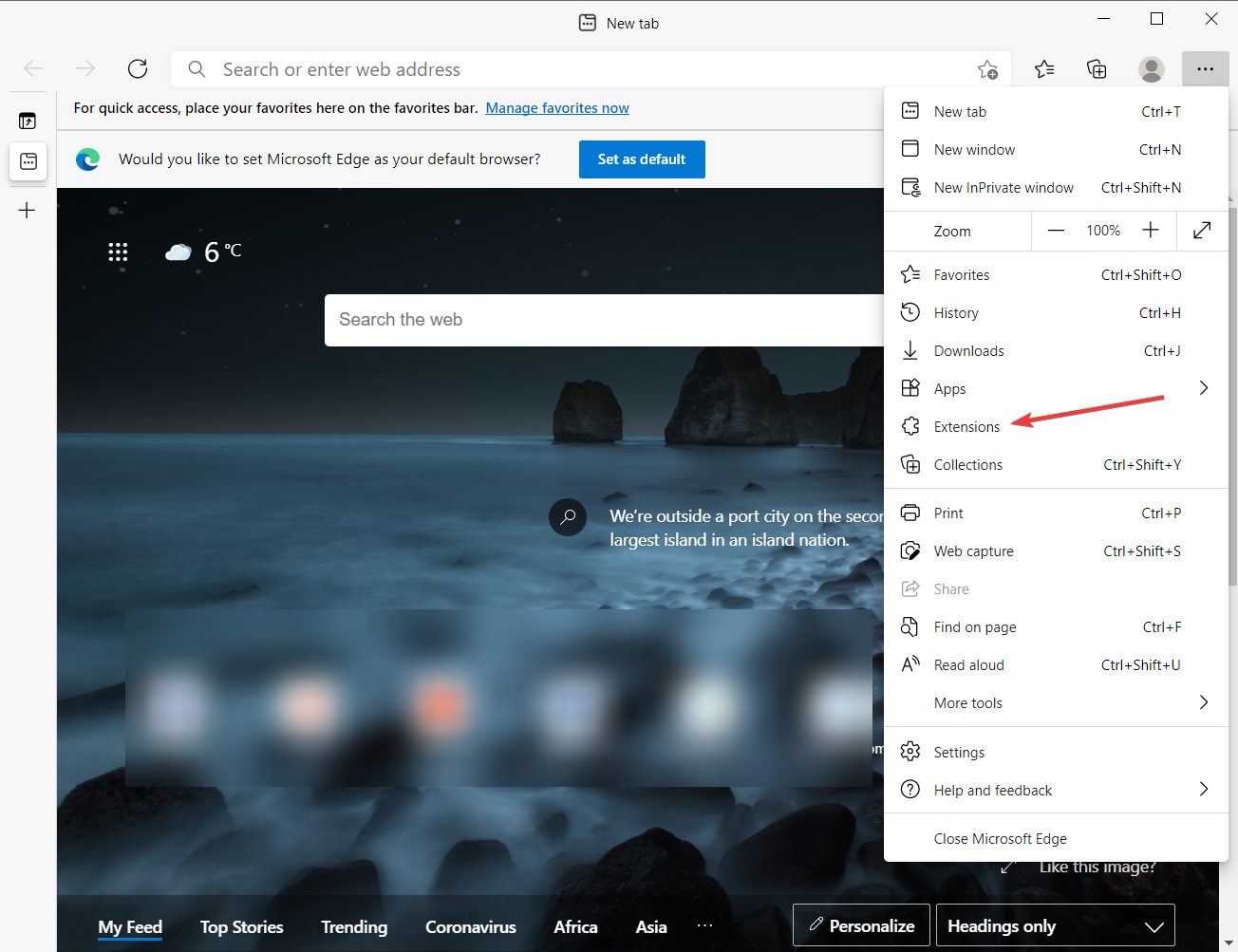Open the Manage favorites now link
Image resolution: width=1238 pixels, height=952 pixels.
point(557,108)
